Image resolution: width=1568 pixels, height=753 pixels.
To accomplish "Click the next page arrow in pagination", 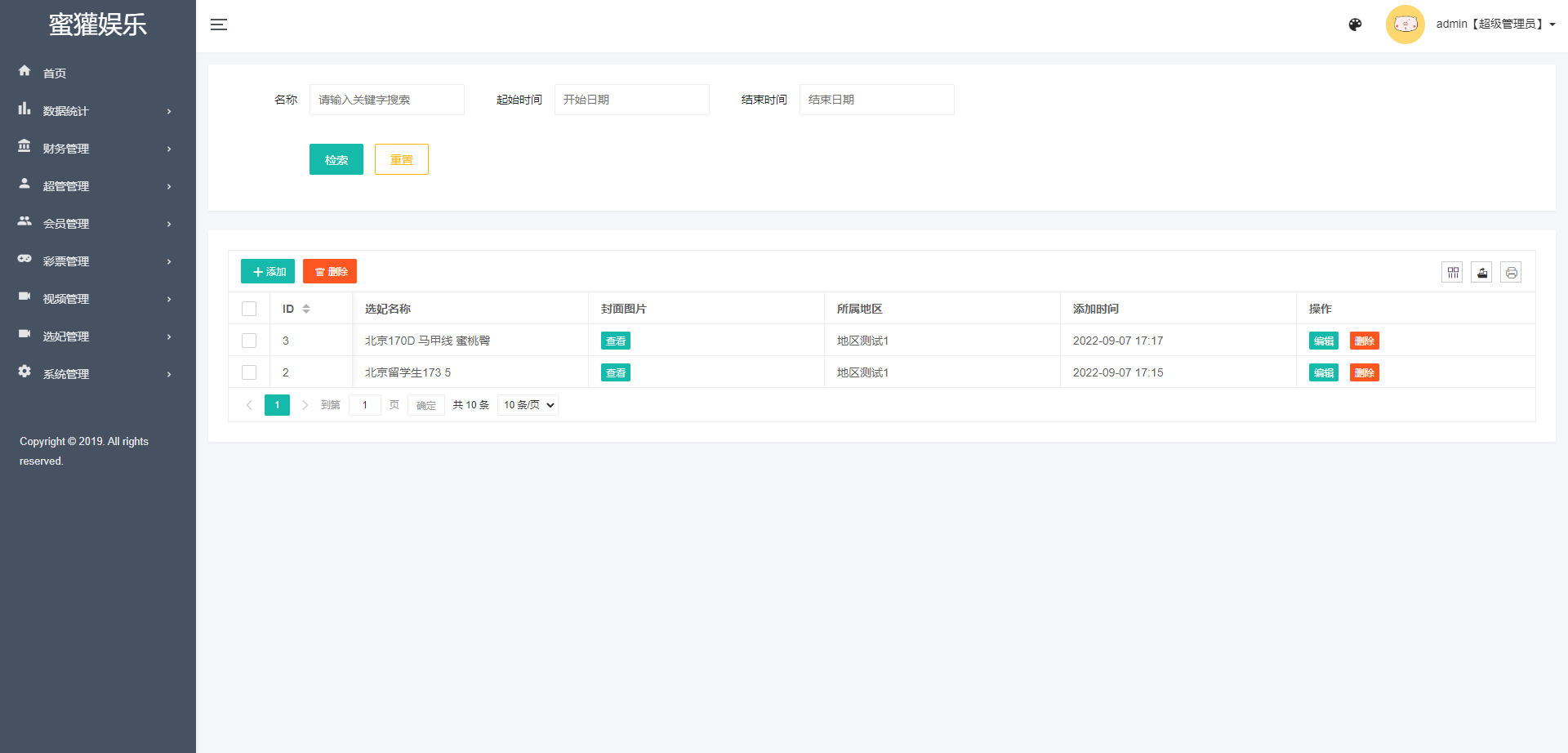I will point(305,405).
